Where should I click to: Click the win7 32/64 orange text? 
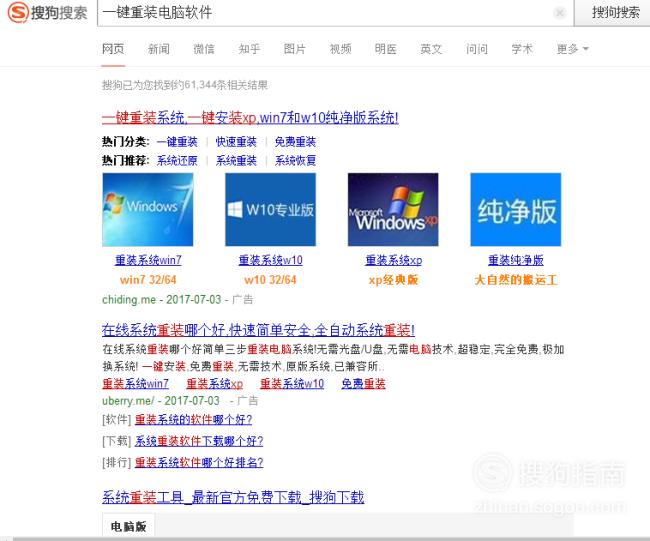click(x=148, y=280)
